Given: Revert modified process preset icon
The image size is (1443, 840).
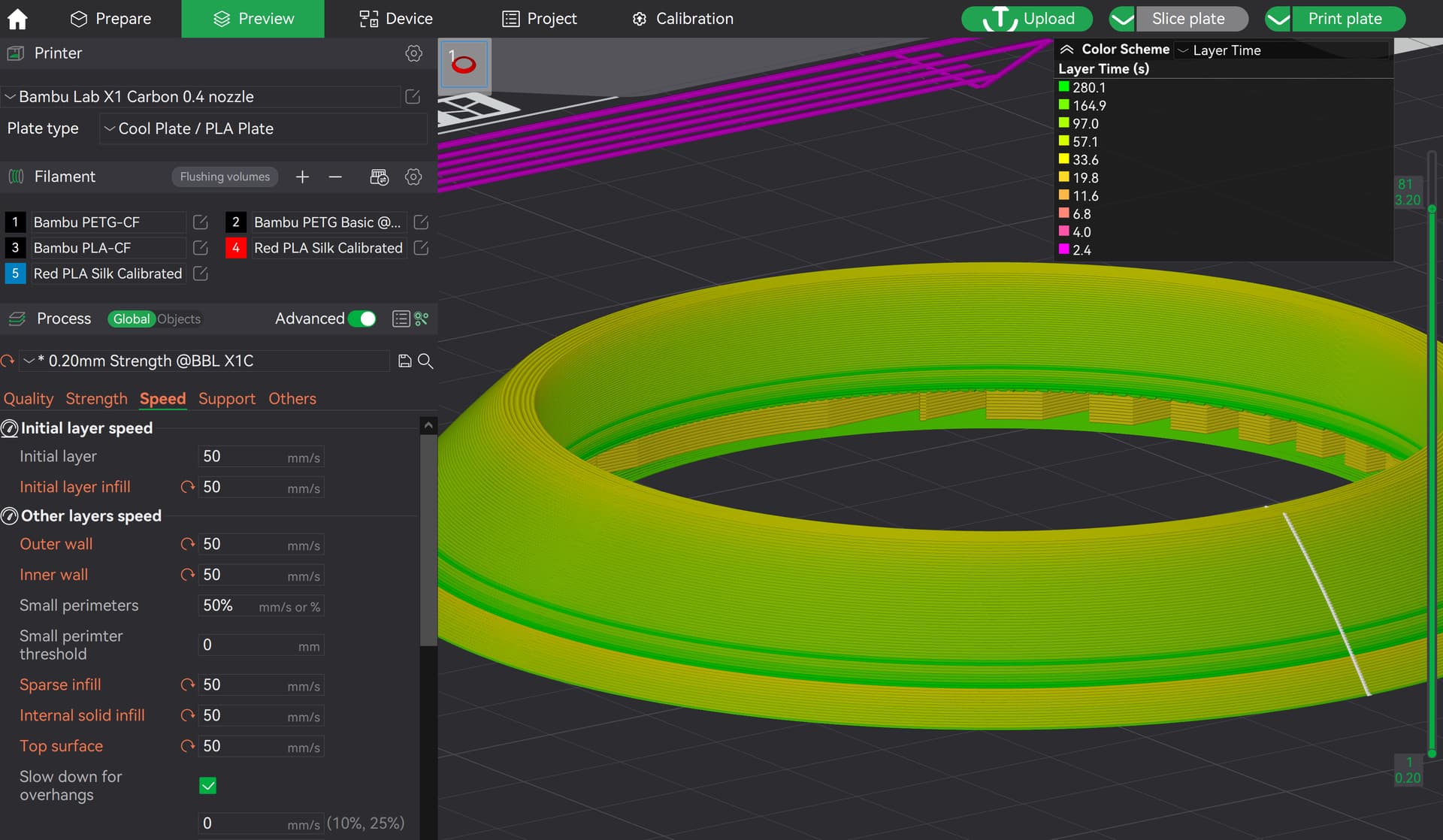Looking at the screenshot, I should click(x=8, y=361).
